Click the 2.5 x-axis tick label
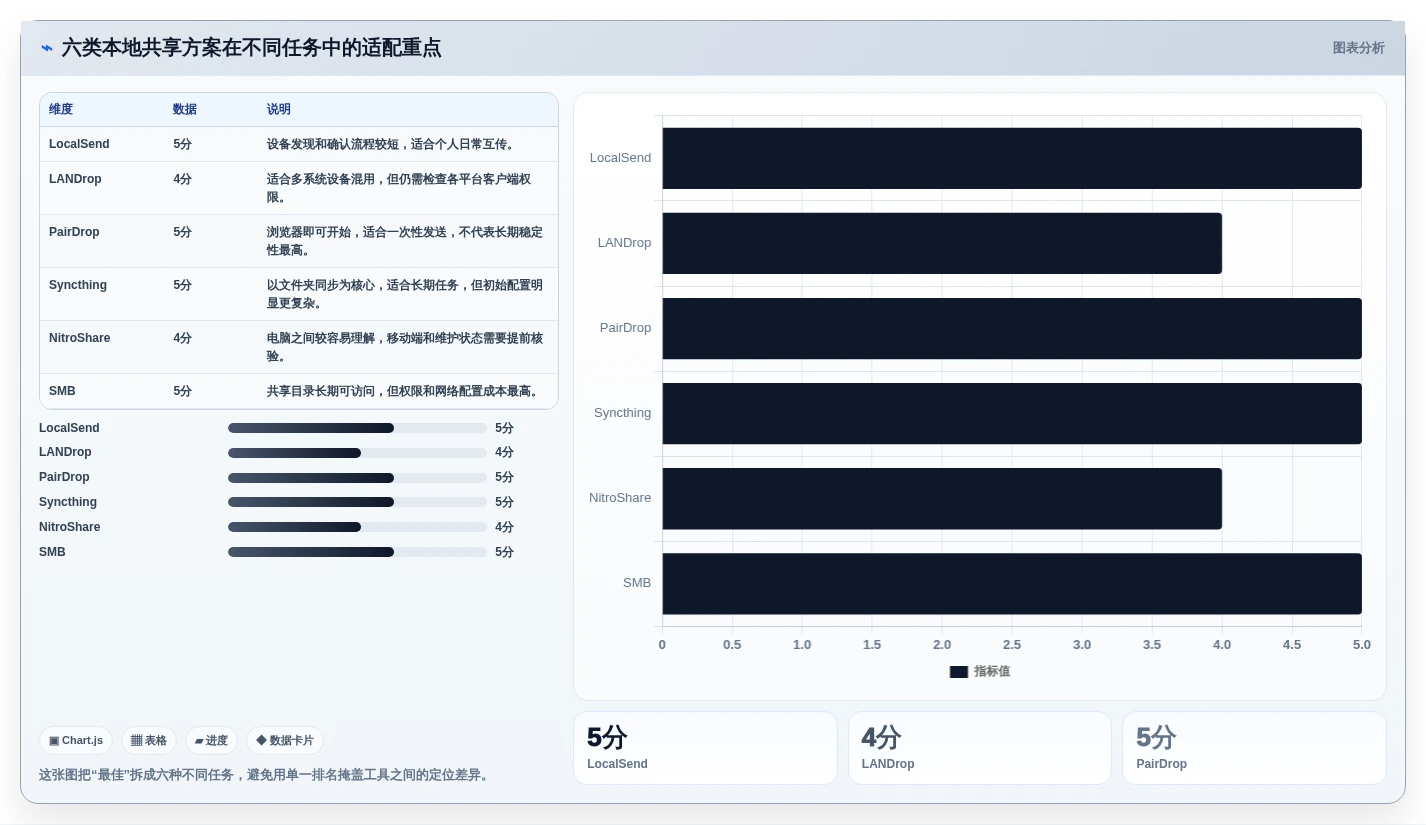The width and height of the screenshot is (1426, 825). pos(1012,645)
